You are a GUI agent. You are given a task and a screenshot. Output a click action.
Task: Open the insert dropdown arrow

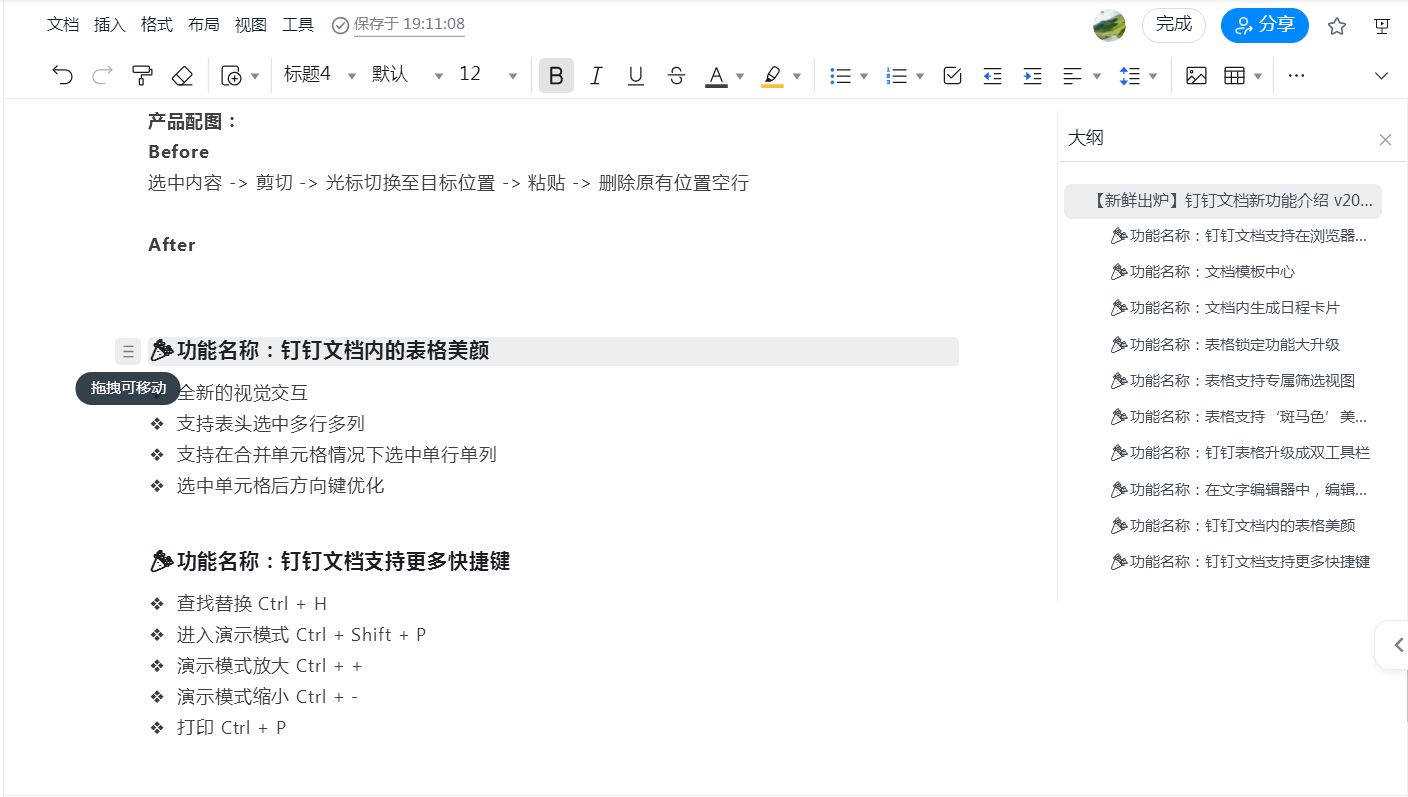coord(255,76)
